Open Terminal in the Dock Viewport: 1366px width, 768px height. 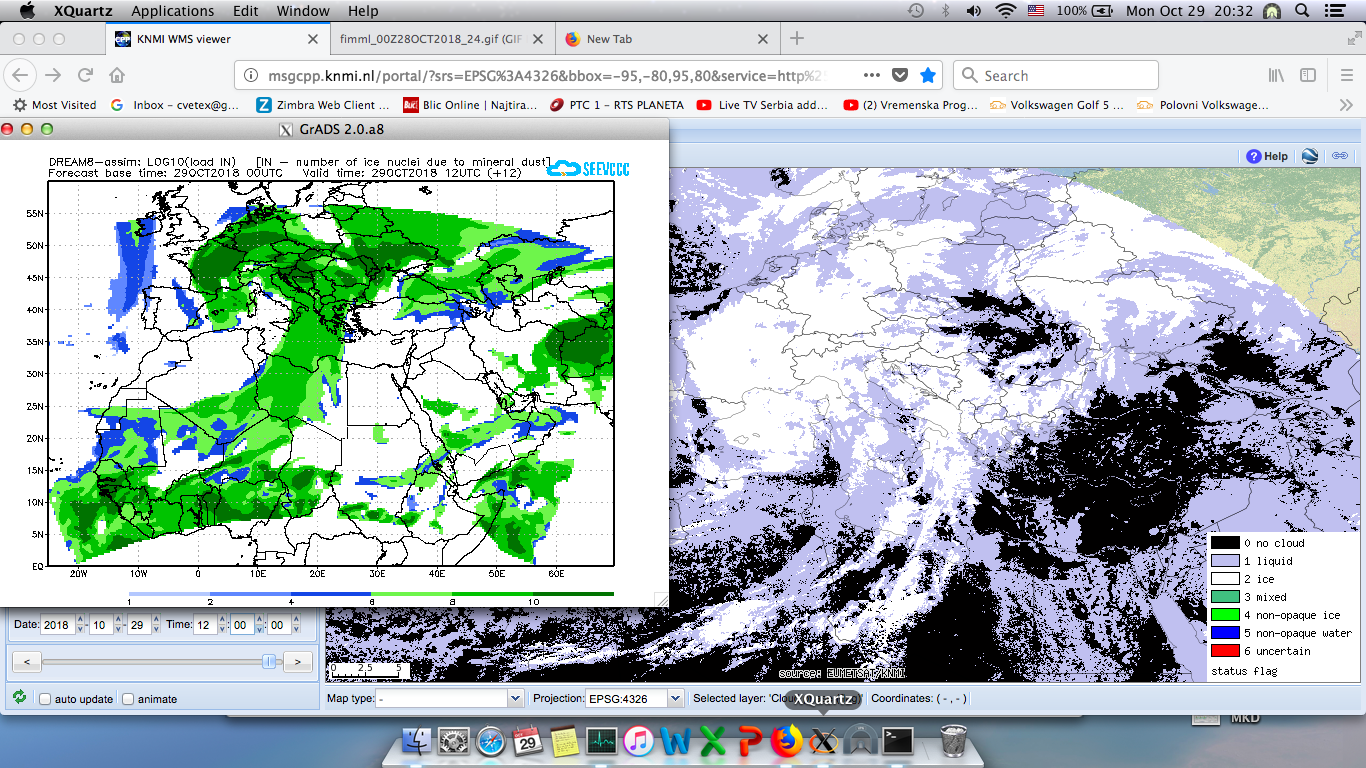click(x=897, y=741)
